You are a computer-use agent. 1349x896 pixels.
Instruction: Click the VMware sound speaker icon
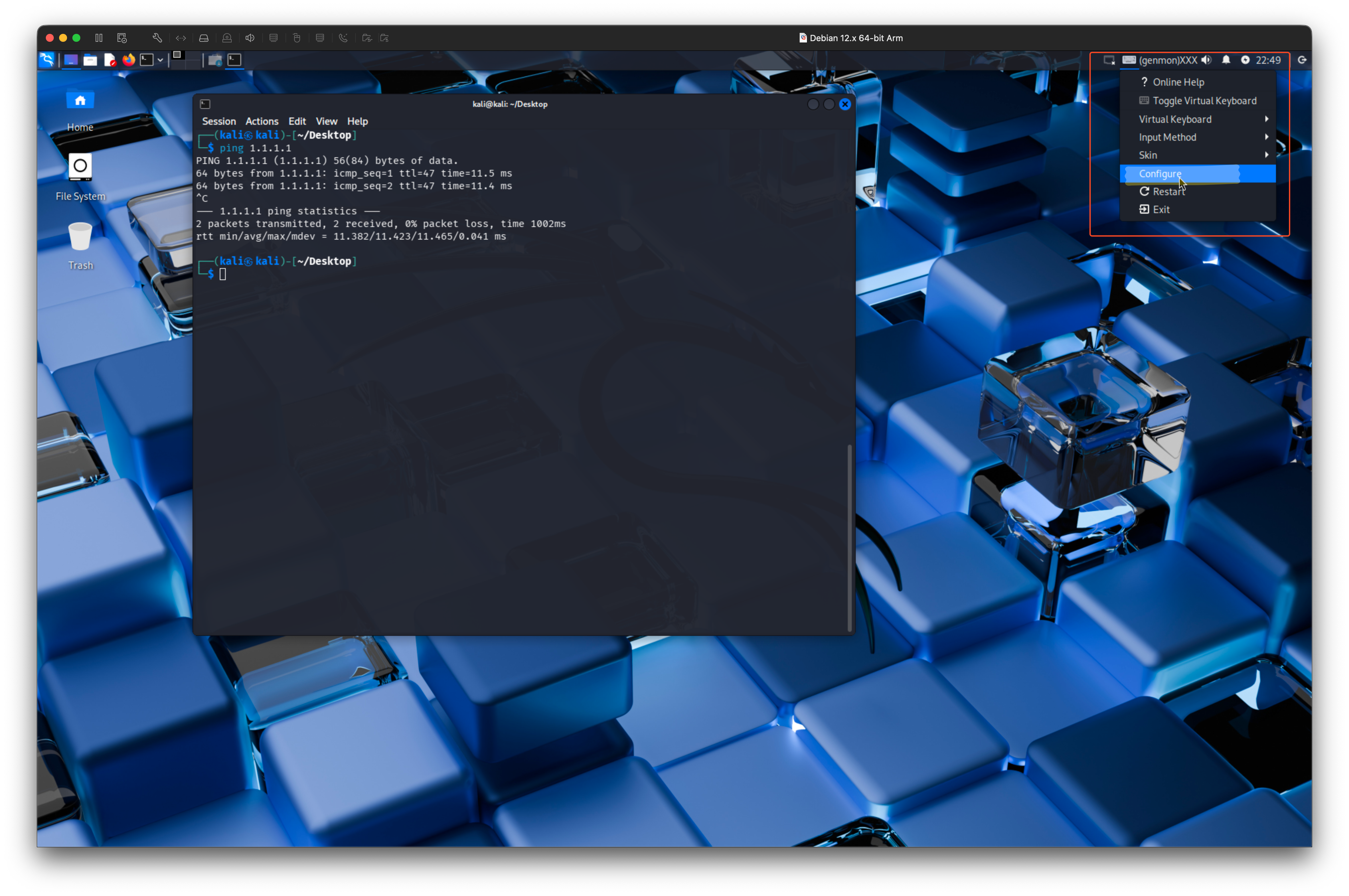pos(250,38)
